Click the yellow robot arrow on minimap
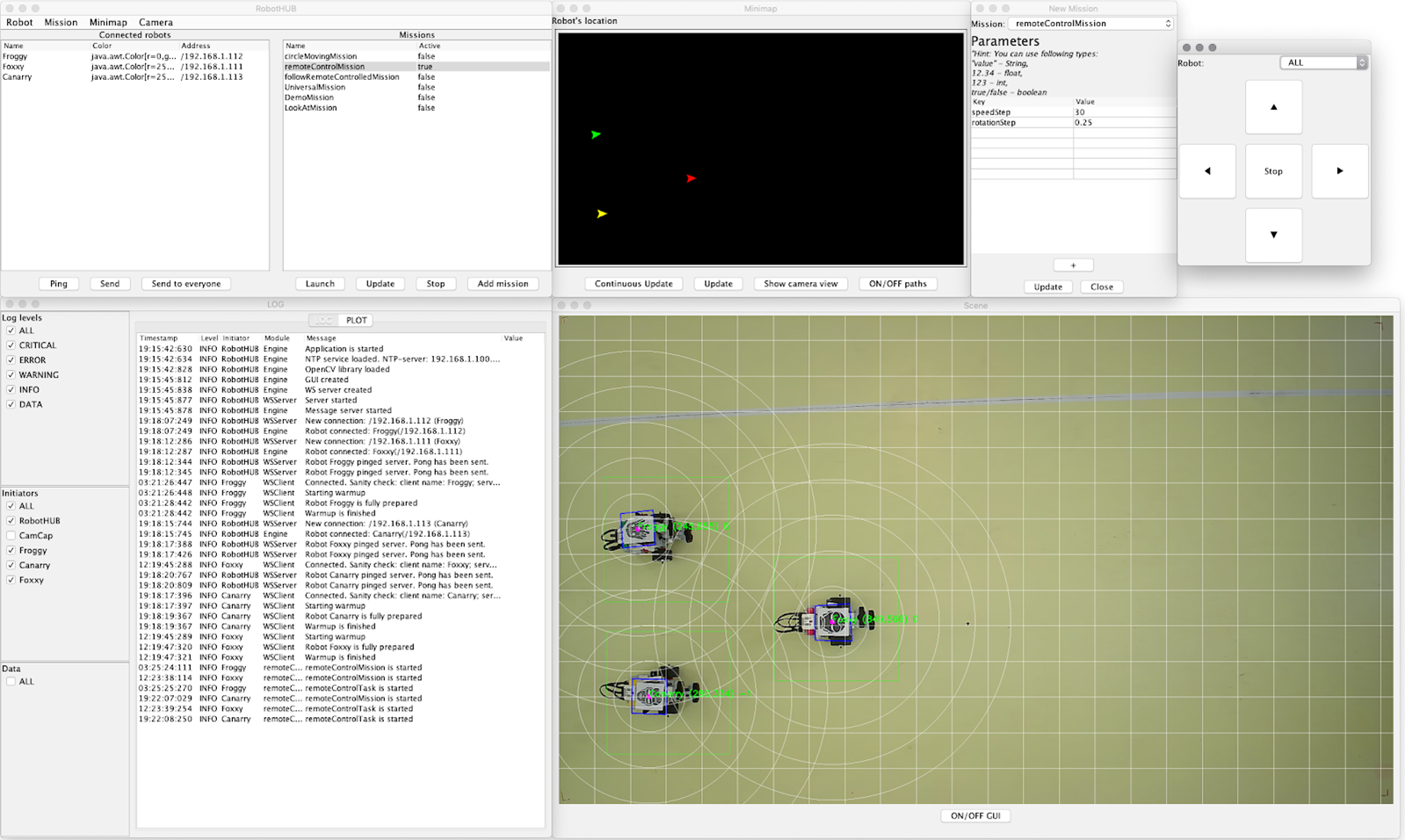 [602, 214]
